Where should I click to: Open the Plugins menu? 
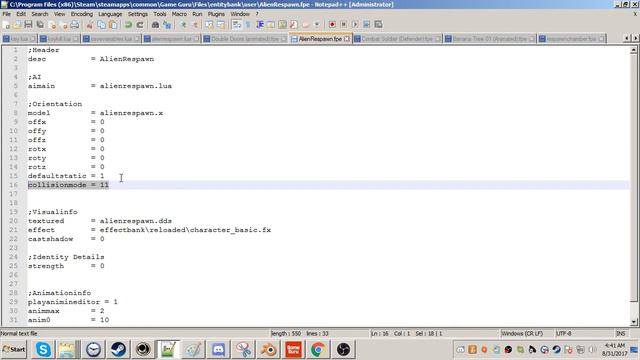[216, 14]
